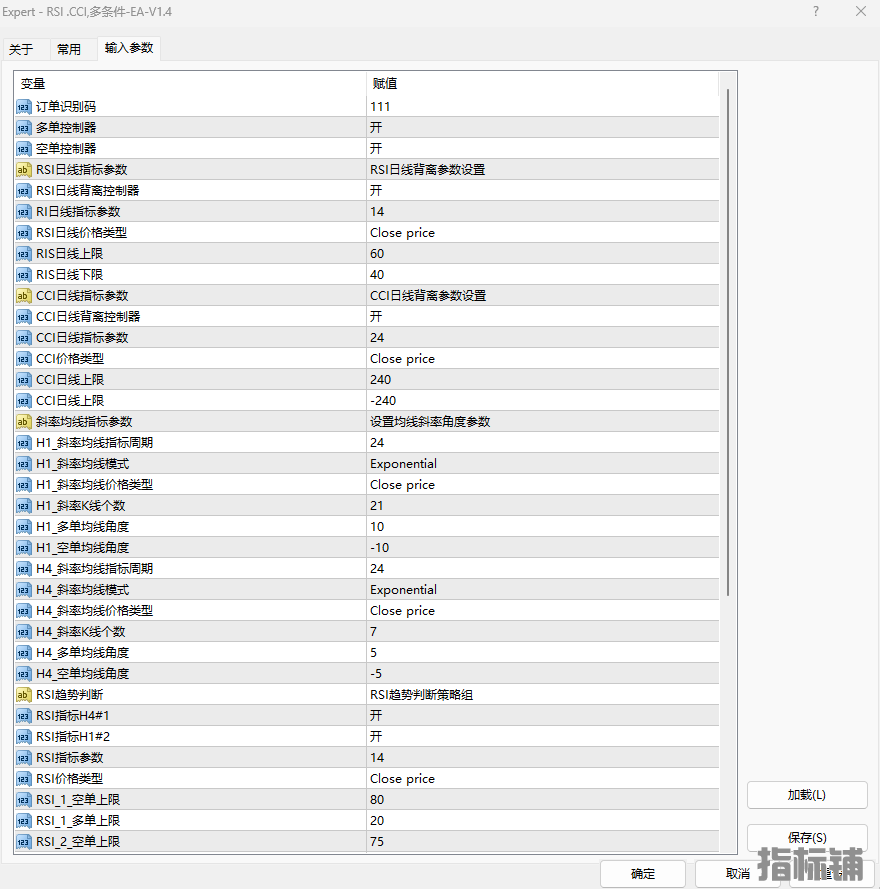The width and height of the screenshot is (880, 889).
Task: Select the 设置均线斜率角度参数 value cell
Action: point(543,421)
